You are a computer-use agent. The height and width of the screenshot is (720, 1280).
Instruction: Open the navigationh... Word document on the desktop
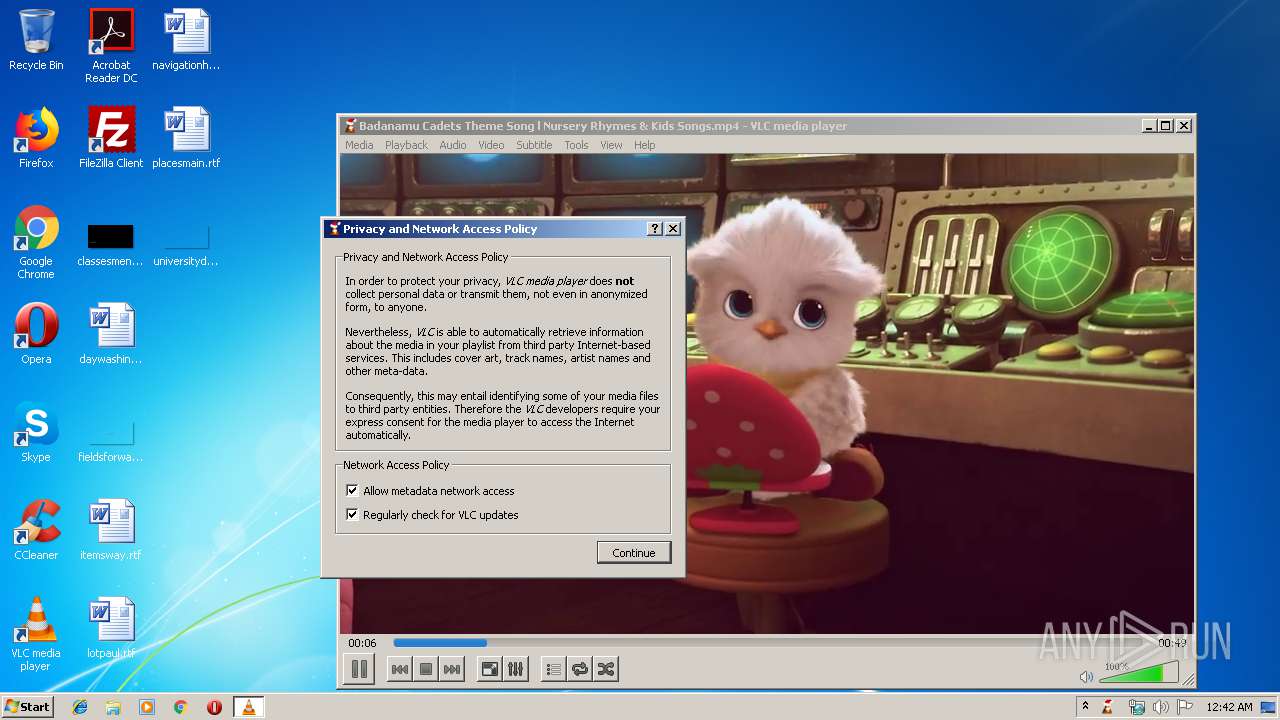(186, 40)
